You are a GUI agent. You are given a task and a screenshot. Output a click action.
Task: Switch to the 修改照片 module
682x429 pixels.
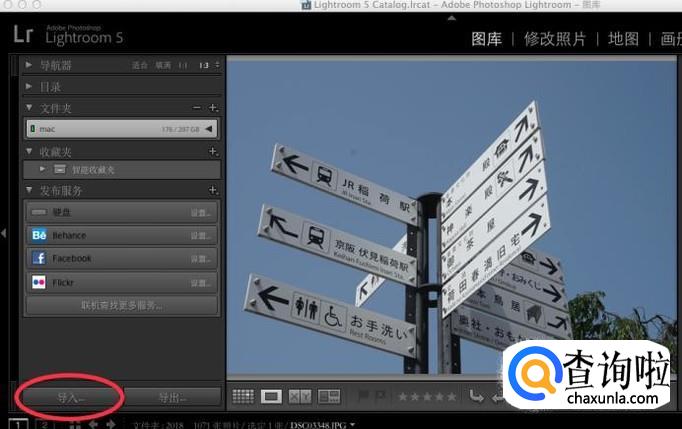[555, 39]
